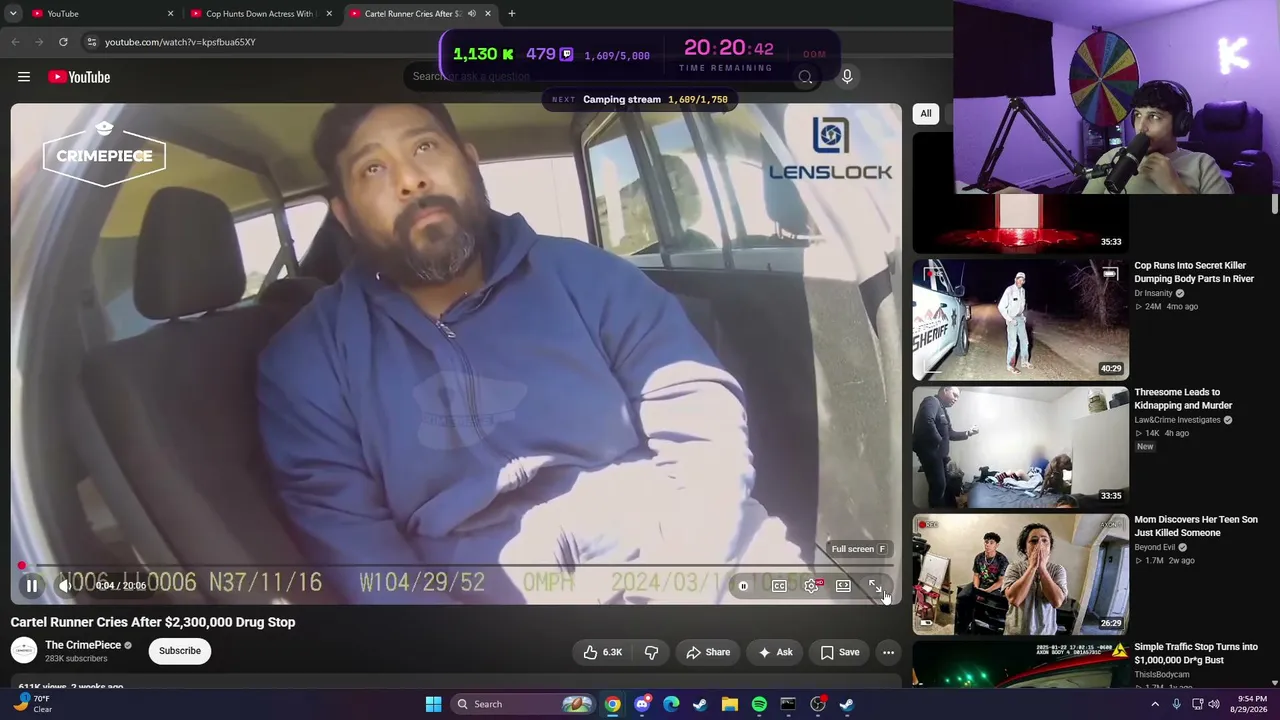The width and height of the screenshot is (1280, 720).
Task: Open Discord from the taskbar
Action: click(642, 704)
